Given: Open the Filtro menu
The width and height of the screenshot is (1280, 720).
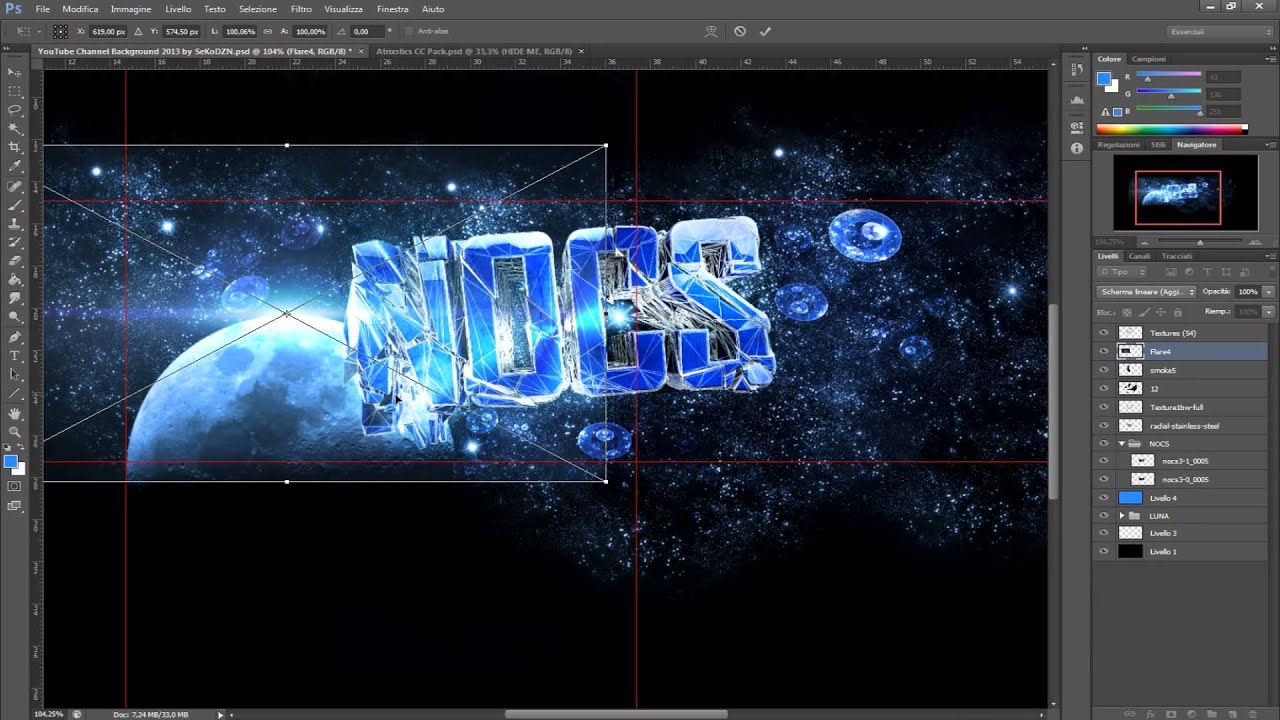Looking at the screenshot, I should pos(301,9).
